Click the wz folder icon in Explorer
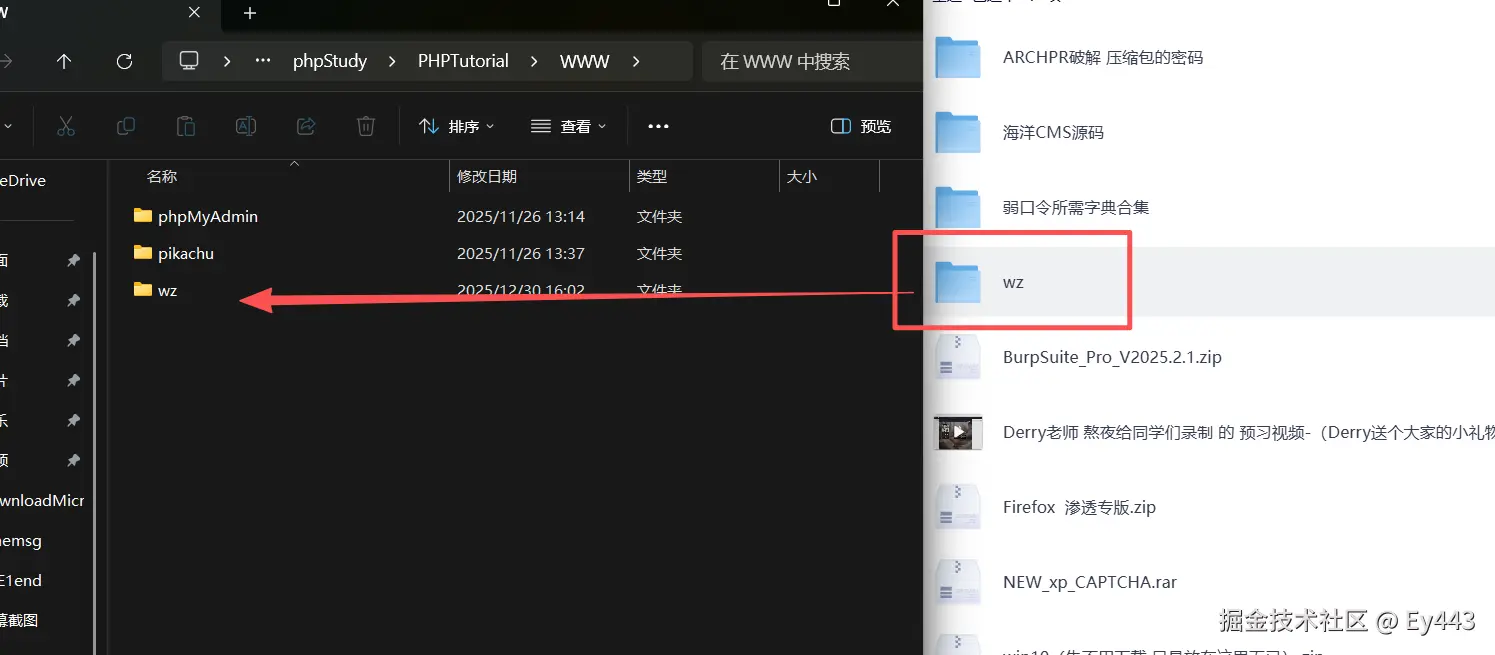Viewport: 1495px width, 655px height. [142, 290]
